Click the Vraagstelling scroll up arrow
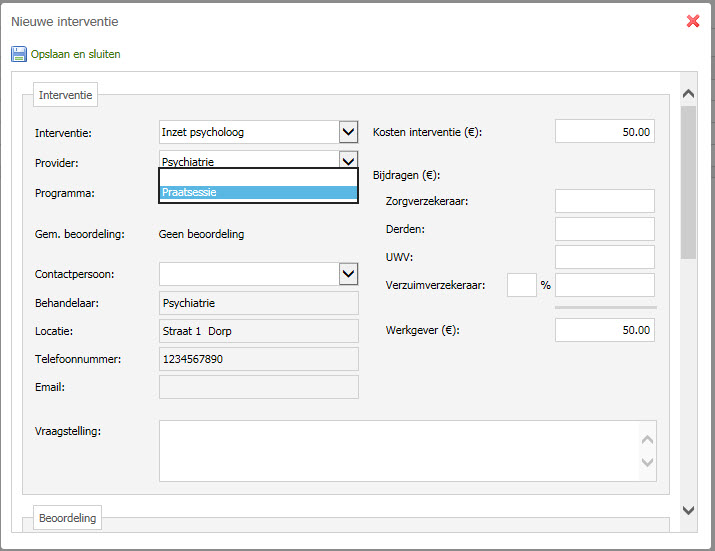Image resolution: width=715 pixels, height=551 pixels. tap(647, 440)
